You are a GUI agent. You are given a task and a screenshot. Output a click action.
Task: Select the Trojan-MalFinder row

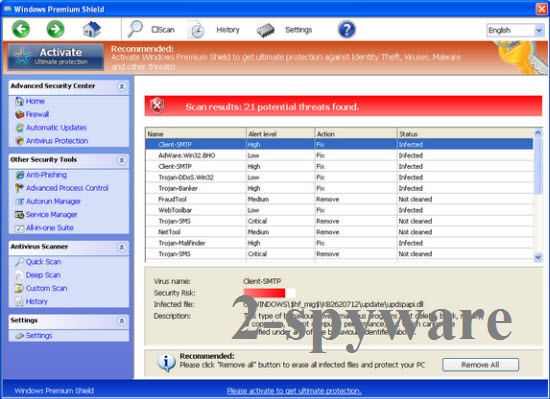[x=339, y=243]
